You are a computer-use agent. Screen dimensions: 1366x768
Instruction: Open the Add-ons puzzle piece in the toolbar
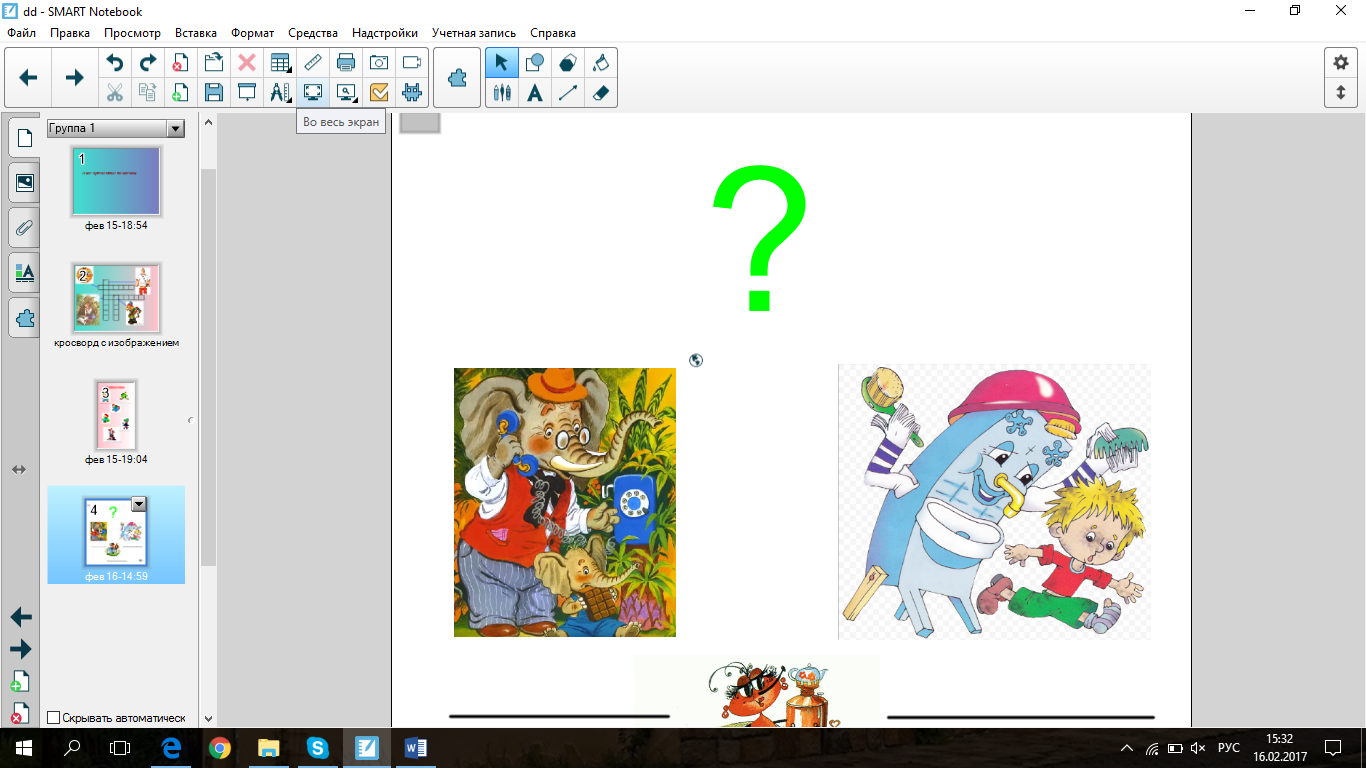coord(458,77)
